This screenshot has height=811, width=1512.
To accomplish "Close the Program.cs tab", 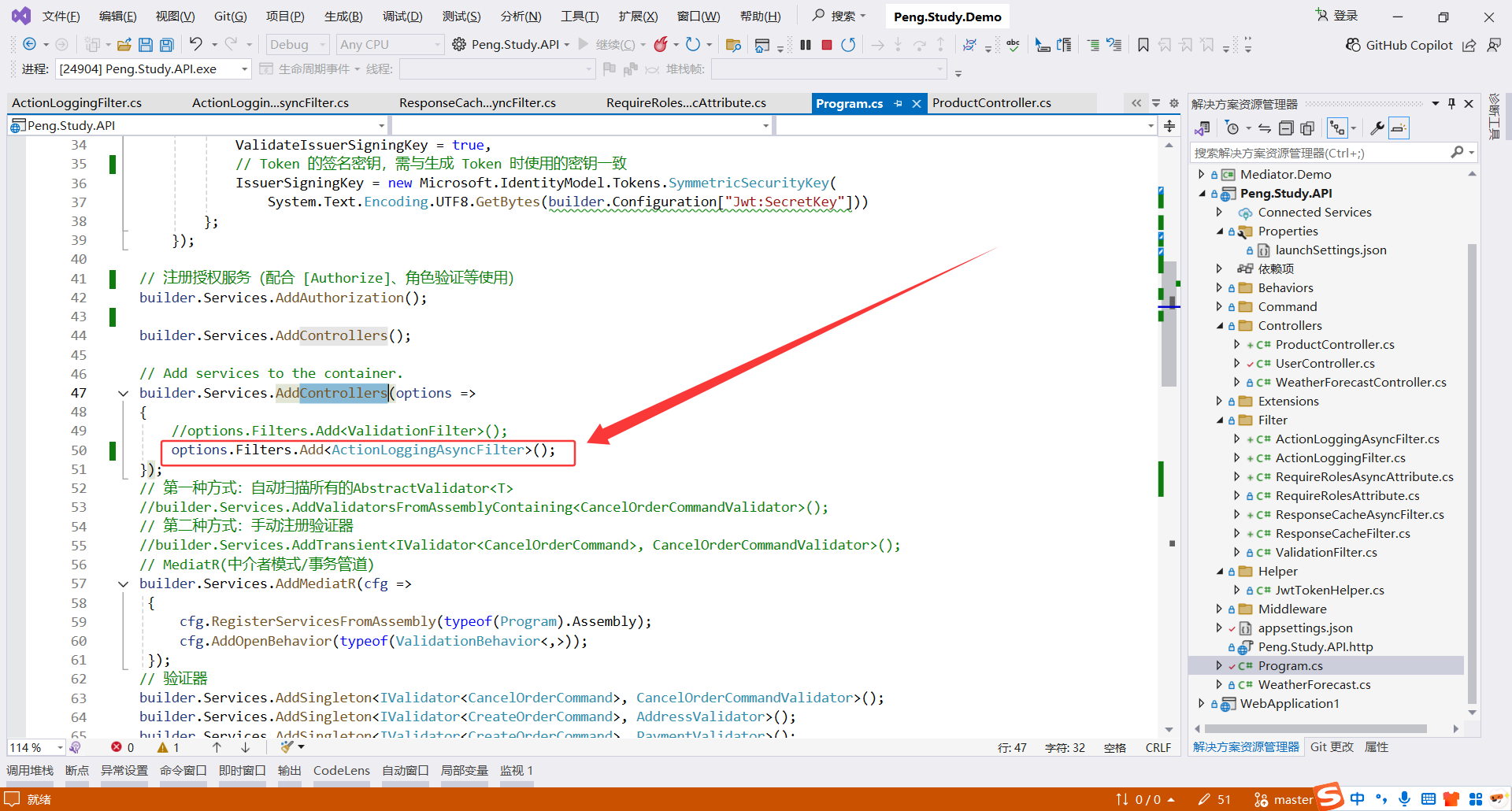I will (x=917, y=103).
